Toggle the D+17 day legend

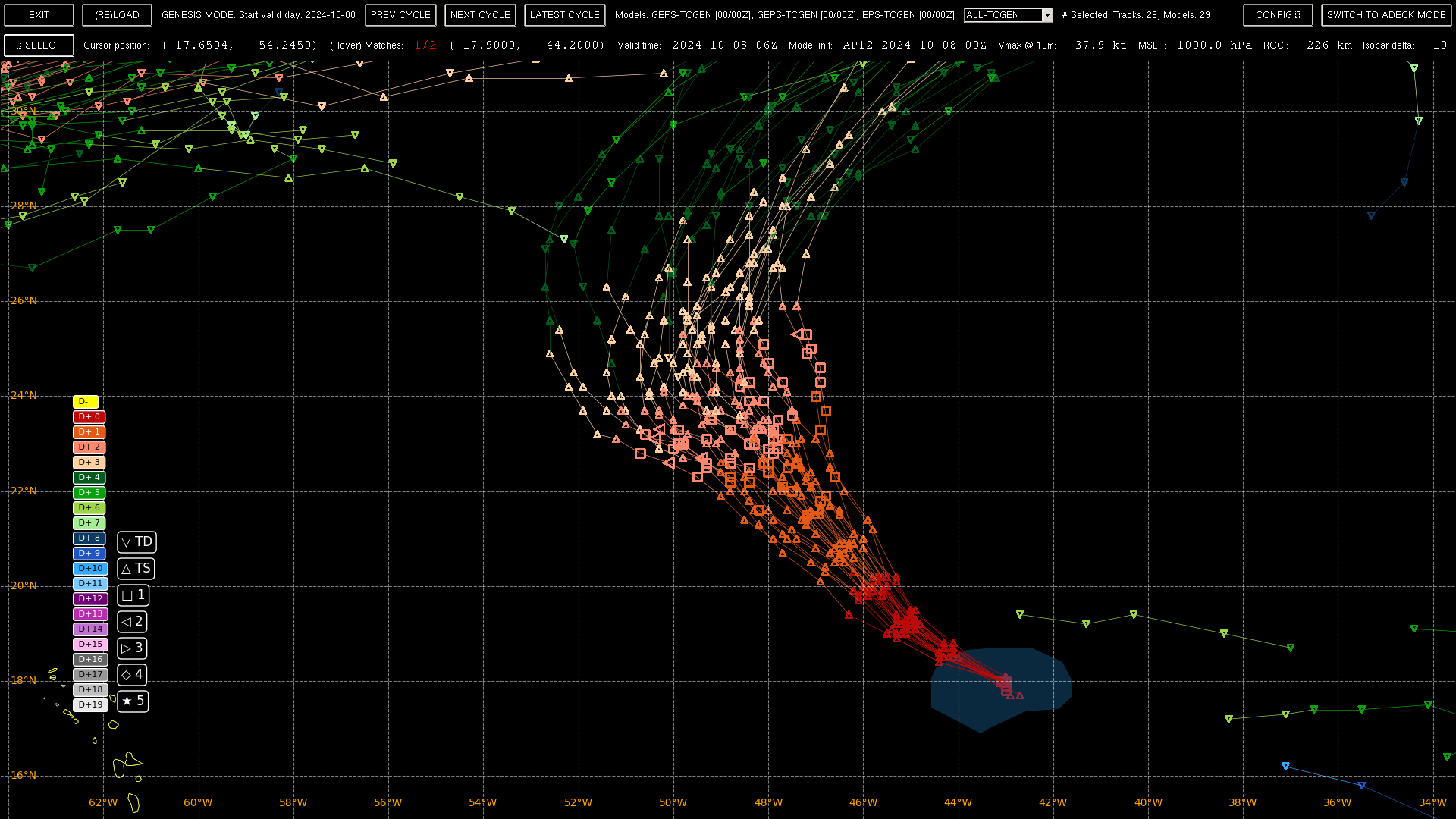click(90, 675)
